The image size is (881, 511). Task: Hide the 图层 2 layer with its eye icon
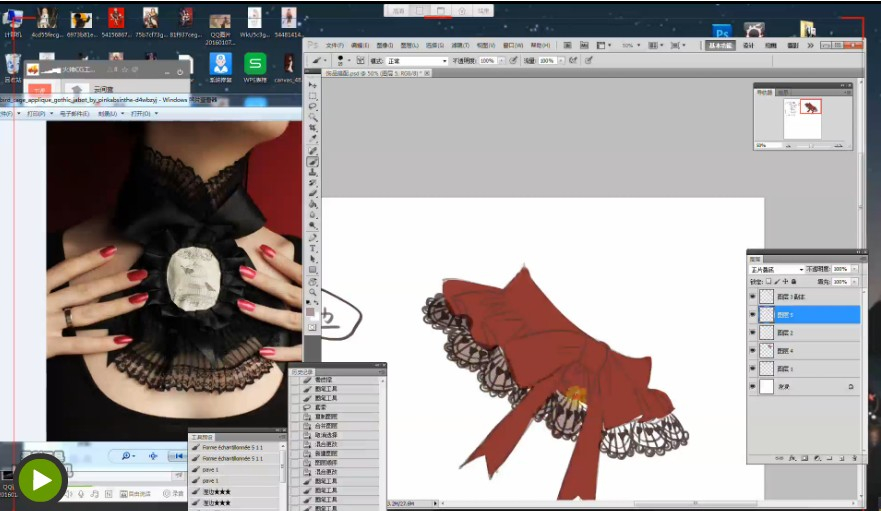753,333
